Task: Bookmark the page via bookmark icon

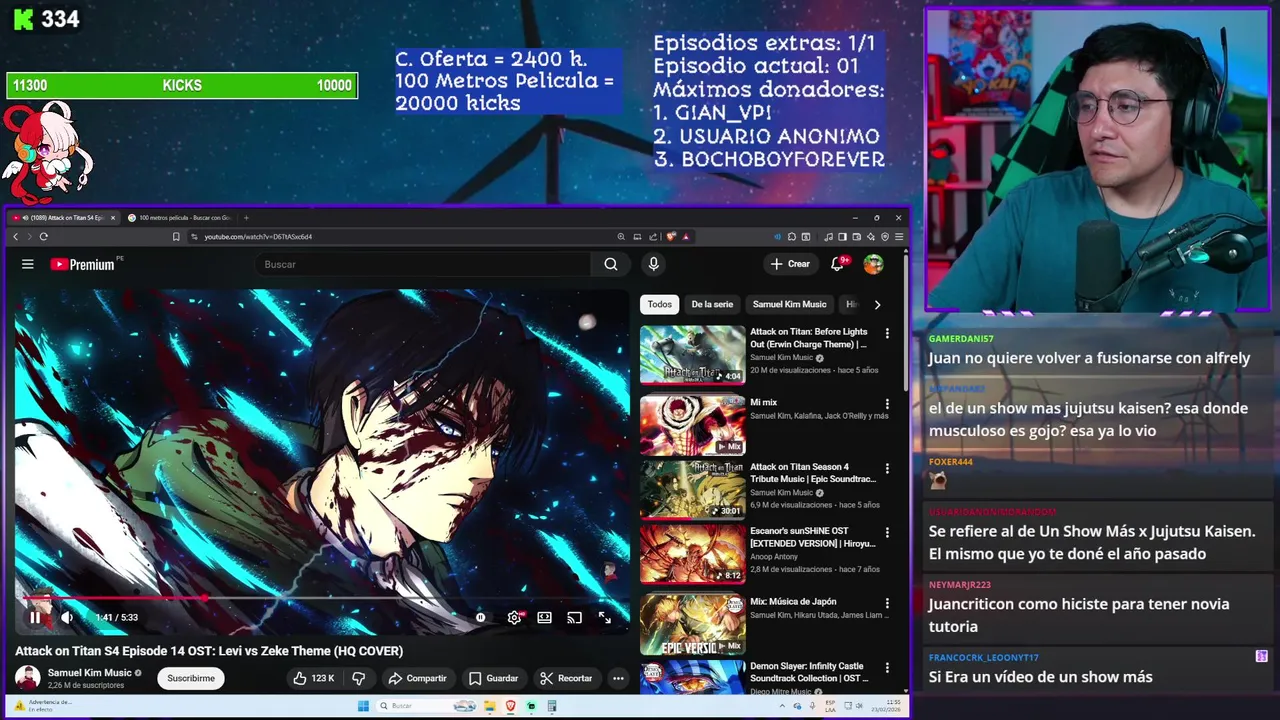Action: (176, 237)
